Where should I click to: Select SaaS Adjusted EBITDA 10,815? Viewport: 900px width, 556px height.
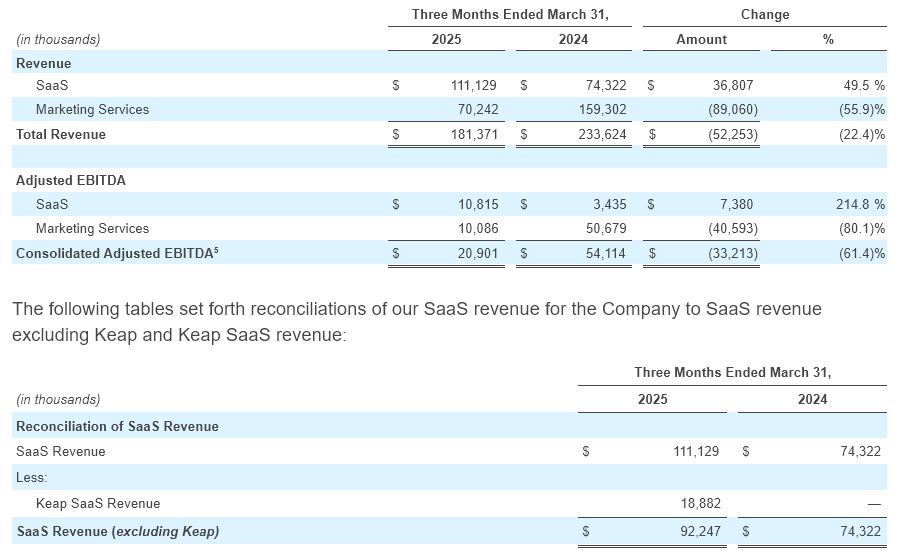[478, 205]
